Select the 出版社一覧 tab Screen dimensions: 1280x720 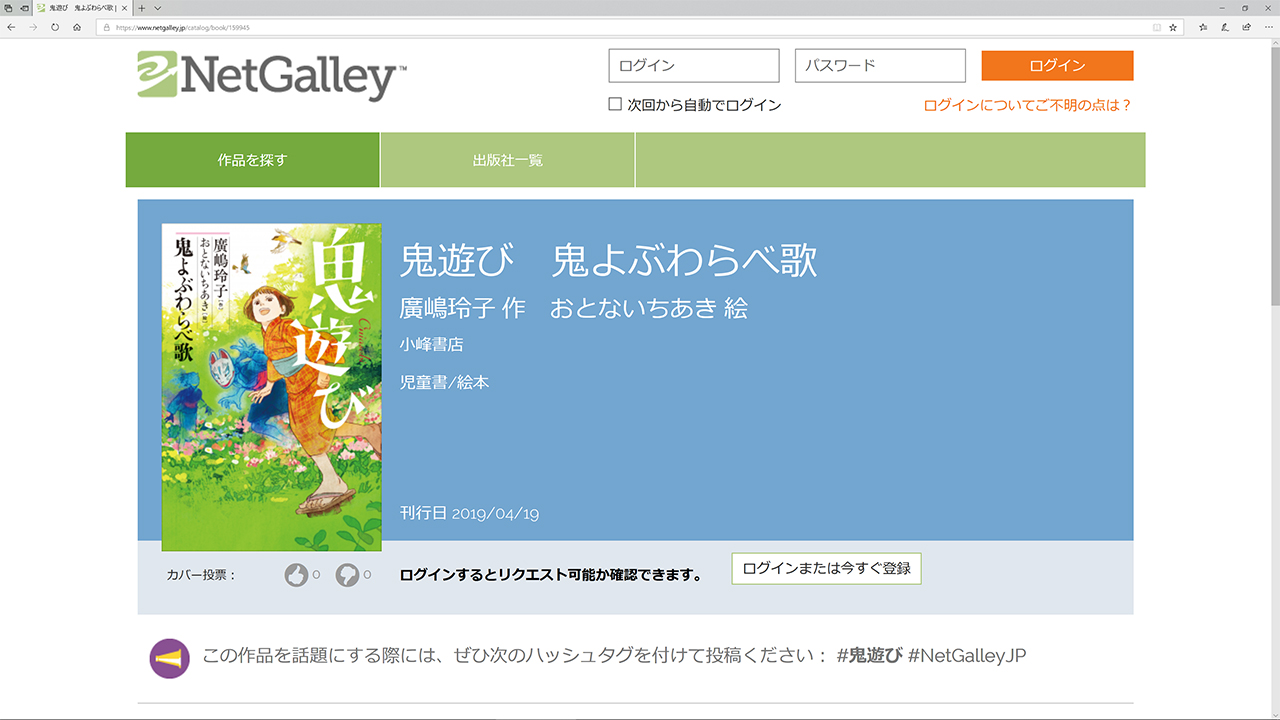coord(508,160)
